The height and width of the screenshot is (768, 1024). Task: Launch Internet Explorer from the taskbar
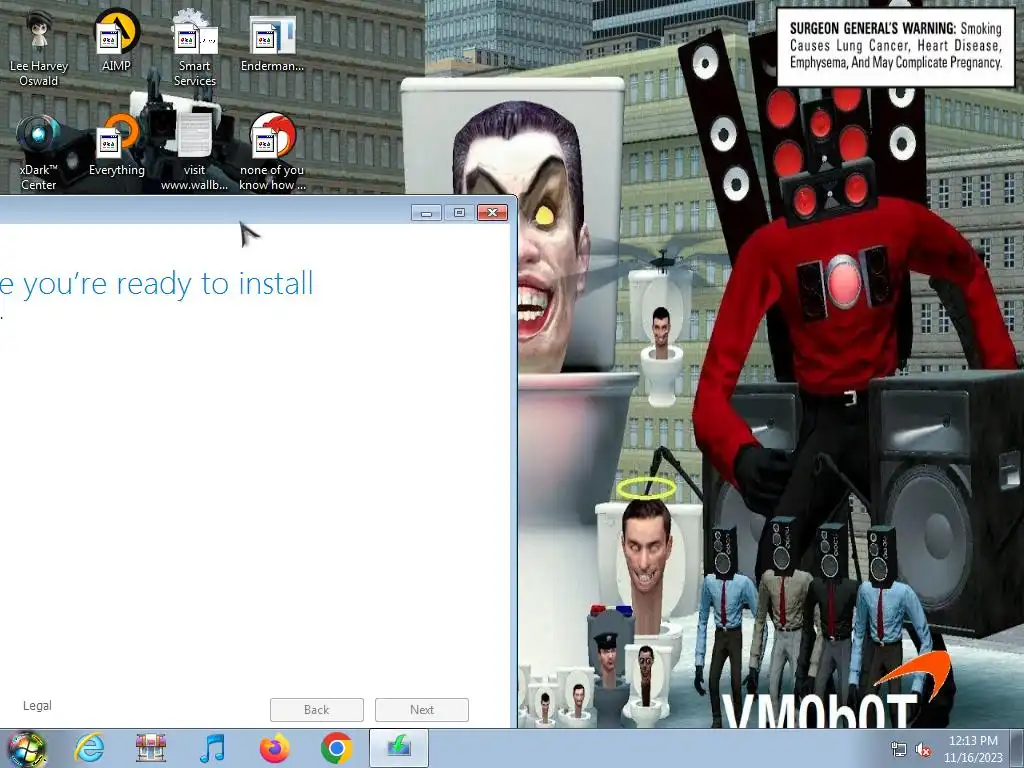pyautogui.click(x=89, y=748)
